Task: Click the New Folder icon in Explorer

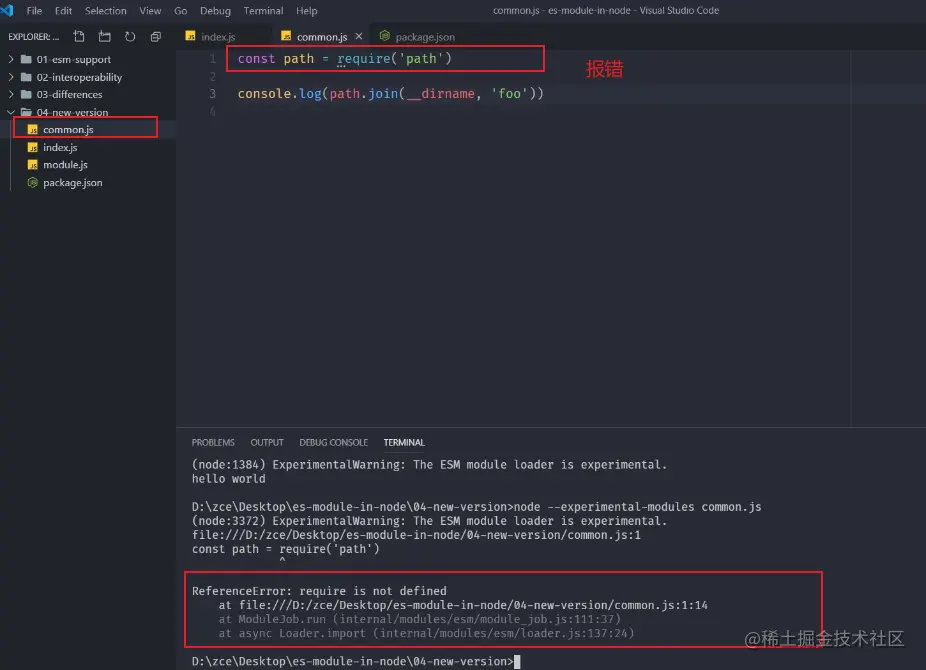Action: pos(105,37)
